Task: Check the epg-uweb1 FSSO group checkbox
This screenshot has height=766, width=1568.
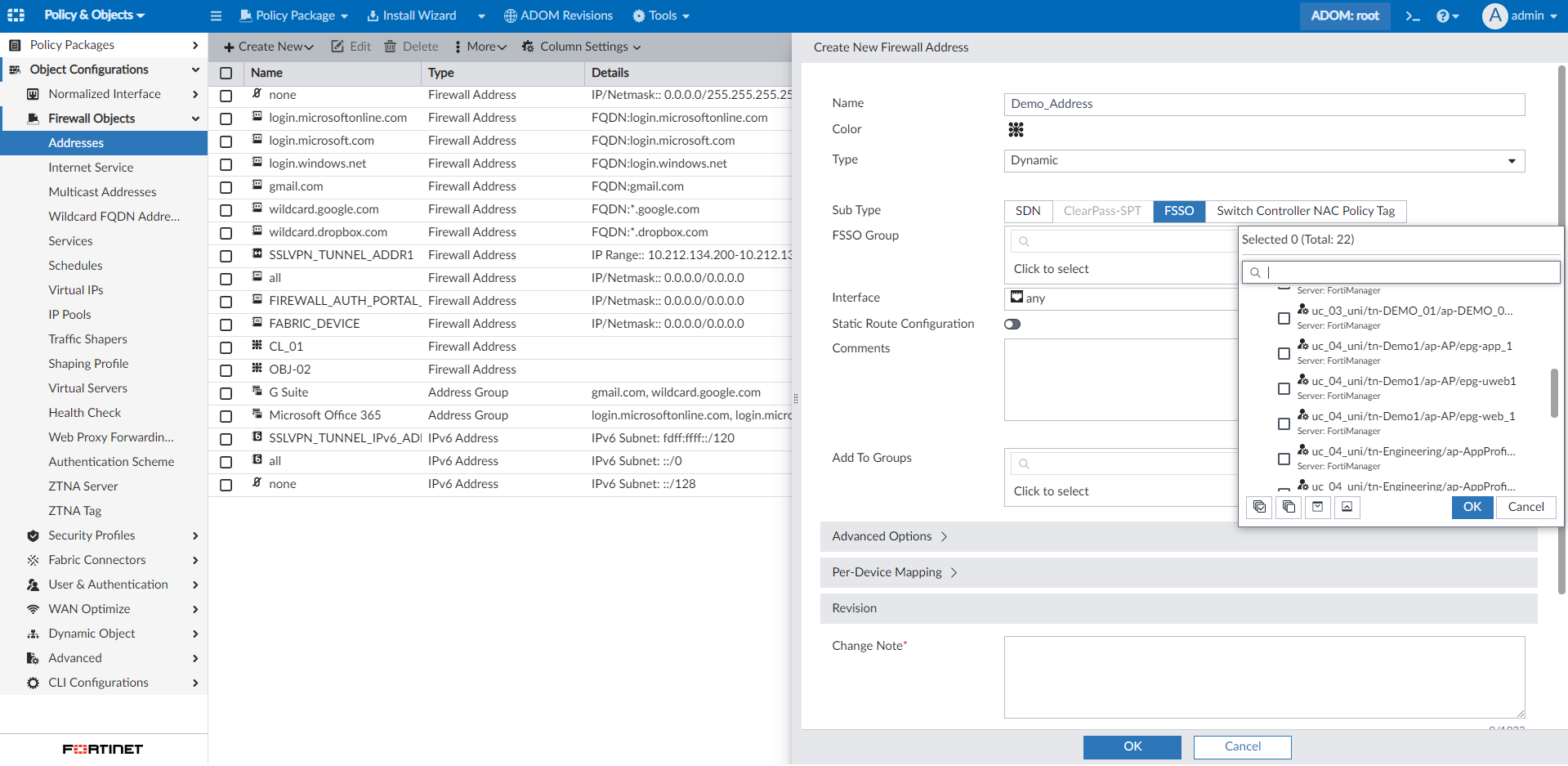Action: (1284, 388)
